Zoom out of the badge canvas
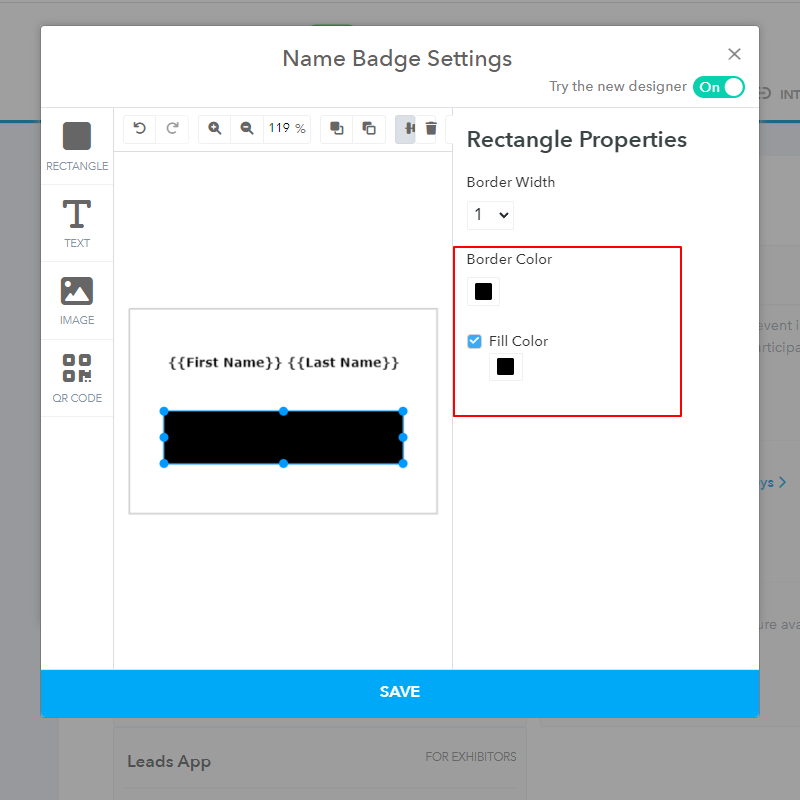The width and height of the screenshot is (800, 800). 247,128
